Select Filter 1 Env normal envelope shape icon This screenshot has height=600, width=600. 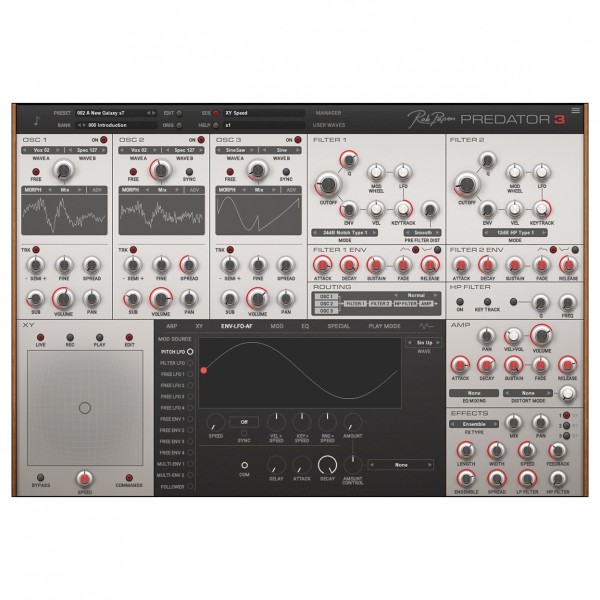[x=405, y=250]
